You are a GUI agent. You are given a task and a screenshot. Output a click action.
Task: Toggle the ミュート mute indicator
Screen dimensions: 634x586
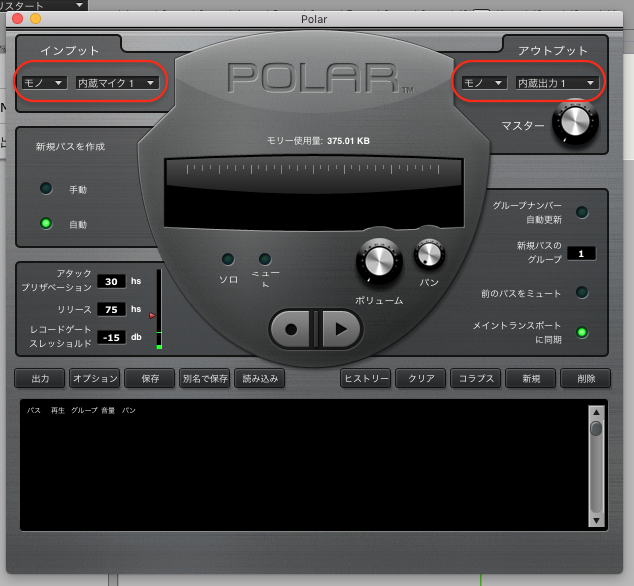tap(265, 259)
